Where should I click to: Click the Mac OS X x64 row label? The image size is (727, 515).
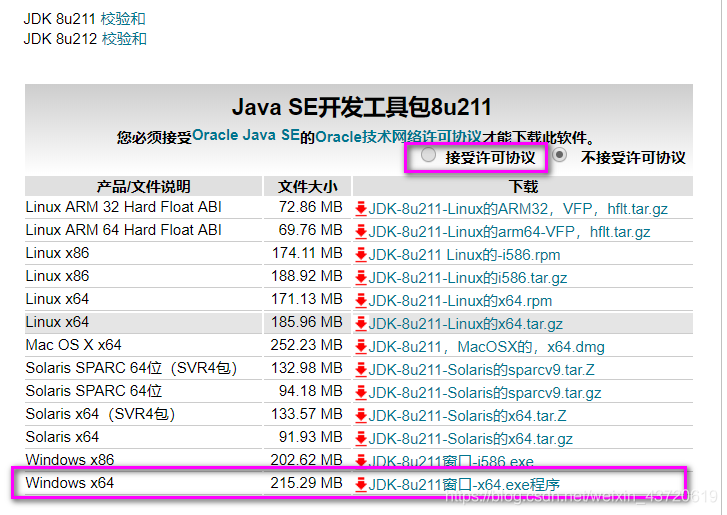[x=73, y=345]
